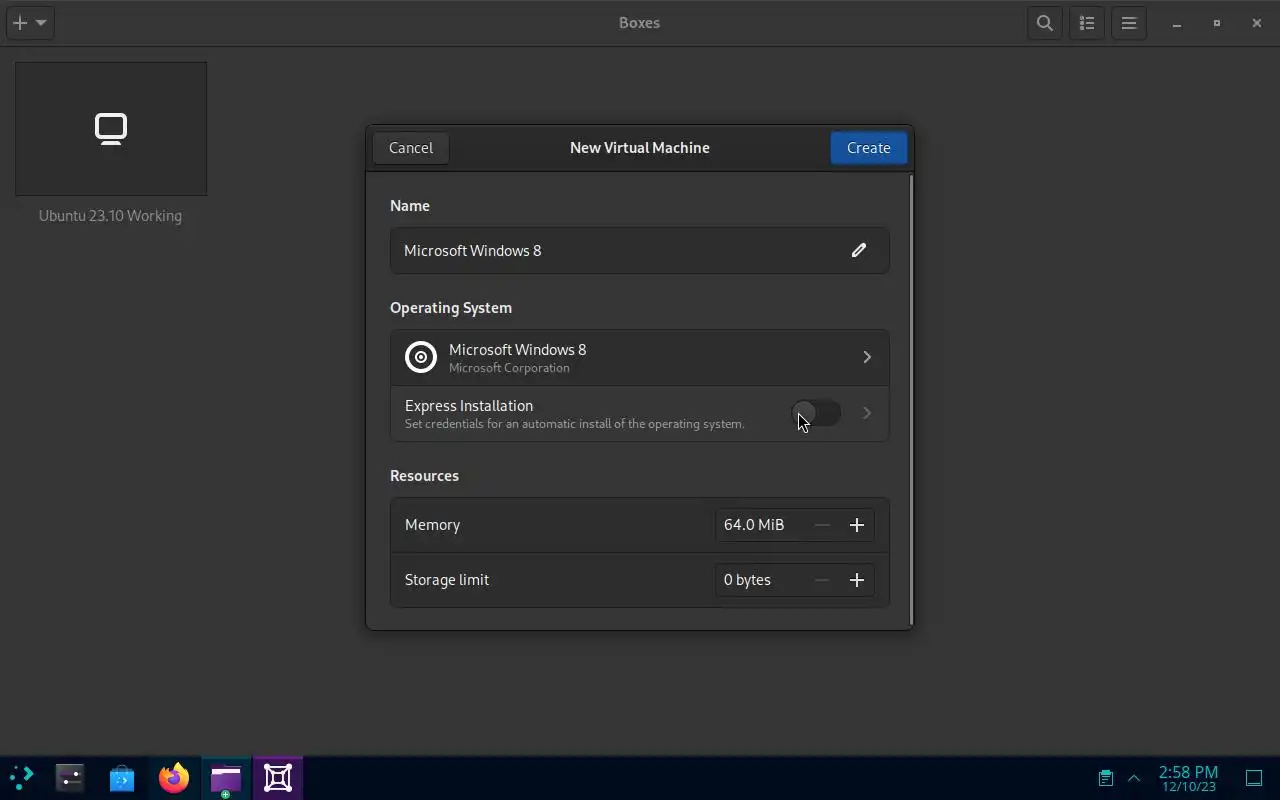Click the Microsoft Corporation vendor text
The height and width of the screenshot is (800, 1280).
[509, 368]
